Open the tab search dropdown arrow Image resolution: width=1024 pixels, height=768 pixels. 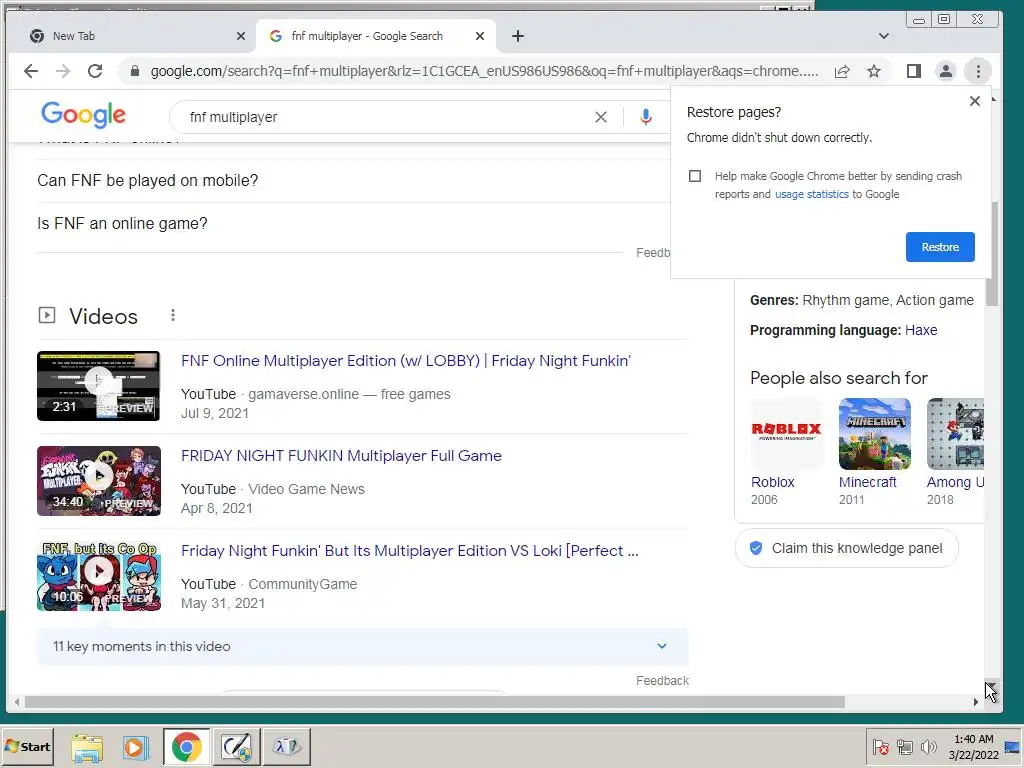click(x=884, y=36)
